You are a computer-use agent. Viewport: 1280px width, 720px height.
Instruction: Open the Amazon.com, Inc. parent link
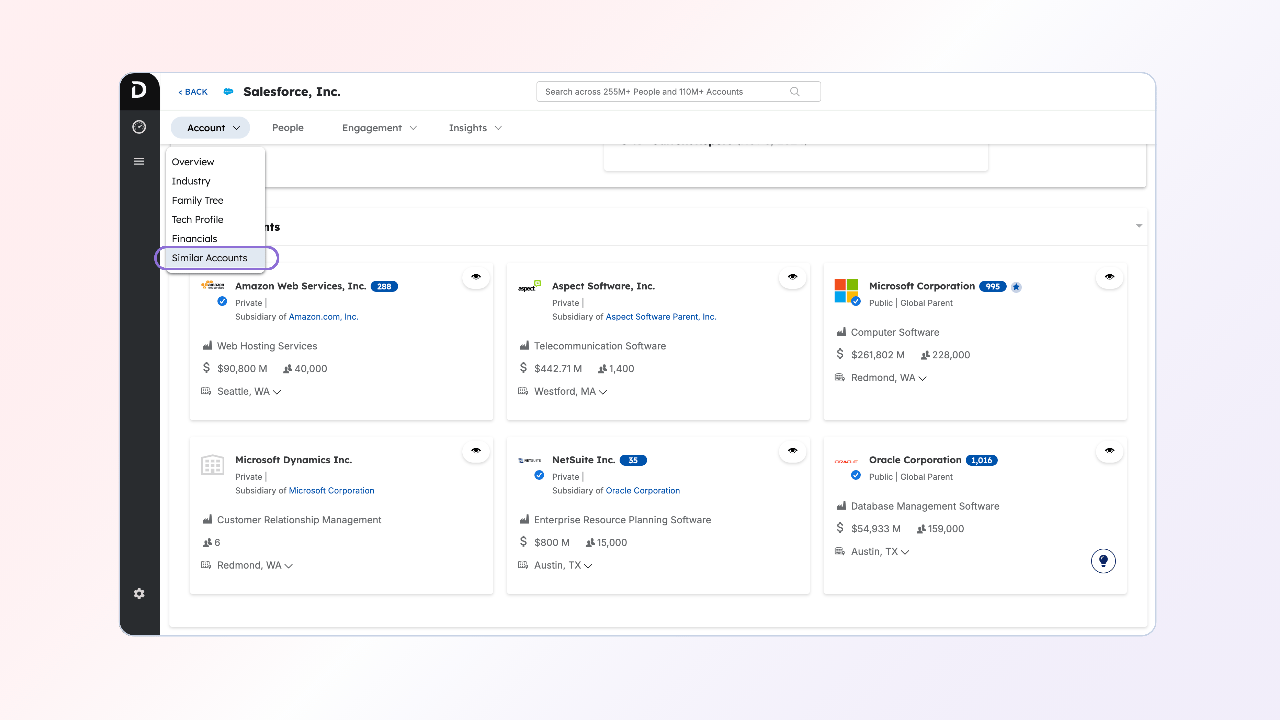(323, 317)
